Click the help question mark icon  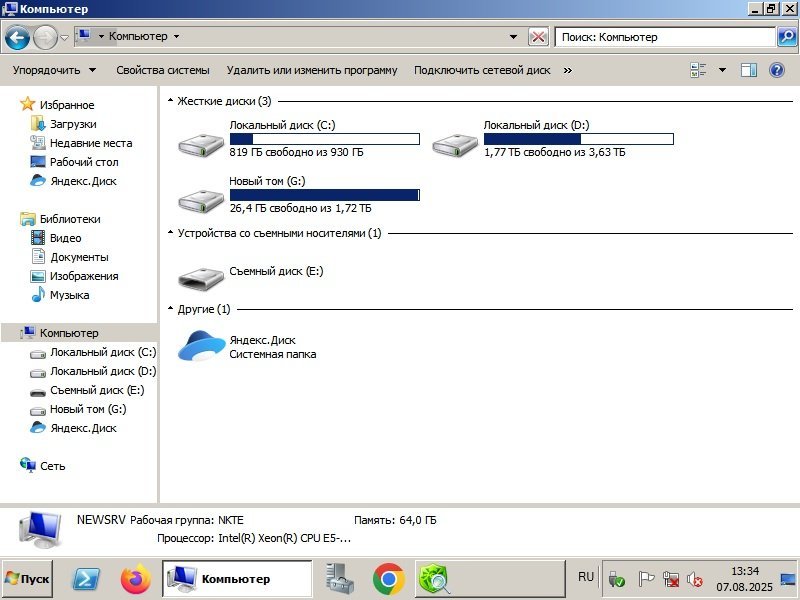coord(777,70)
